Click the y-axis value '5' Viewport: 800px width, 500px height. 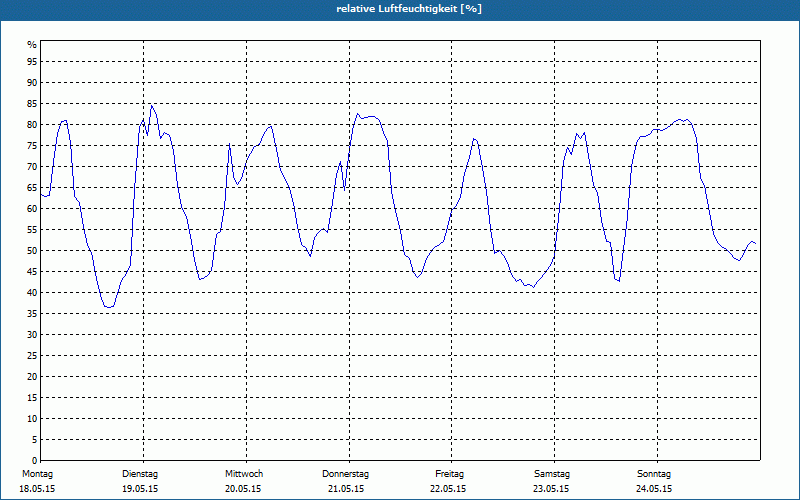pos(34,440)
